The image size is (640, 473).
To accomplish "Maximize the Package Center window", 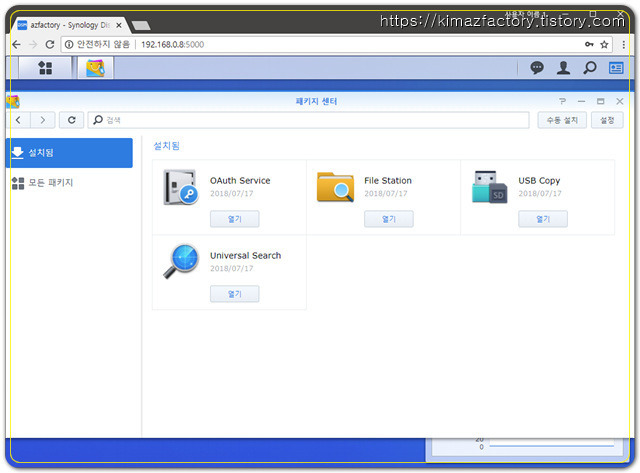I will coord(600,101).
